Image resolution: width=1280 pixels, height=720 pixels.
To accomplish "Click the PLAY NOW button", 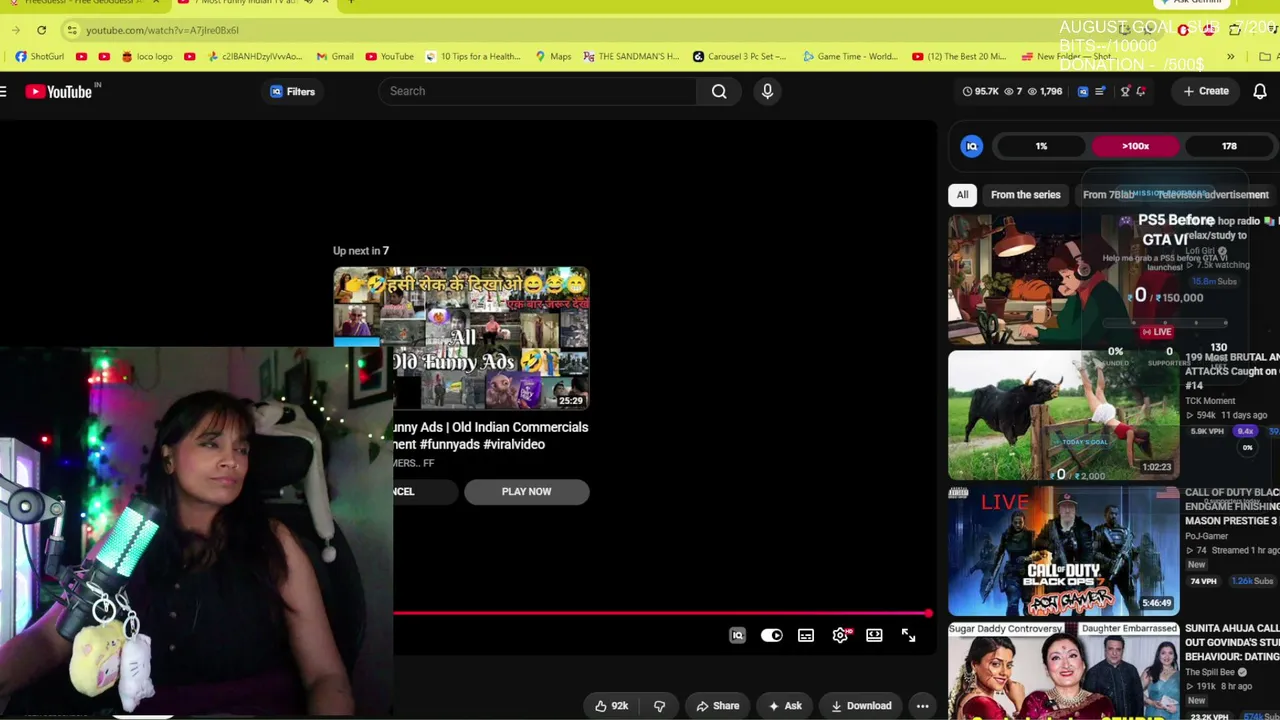I will click(526, 491).
